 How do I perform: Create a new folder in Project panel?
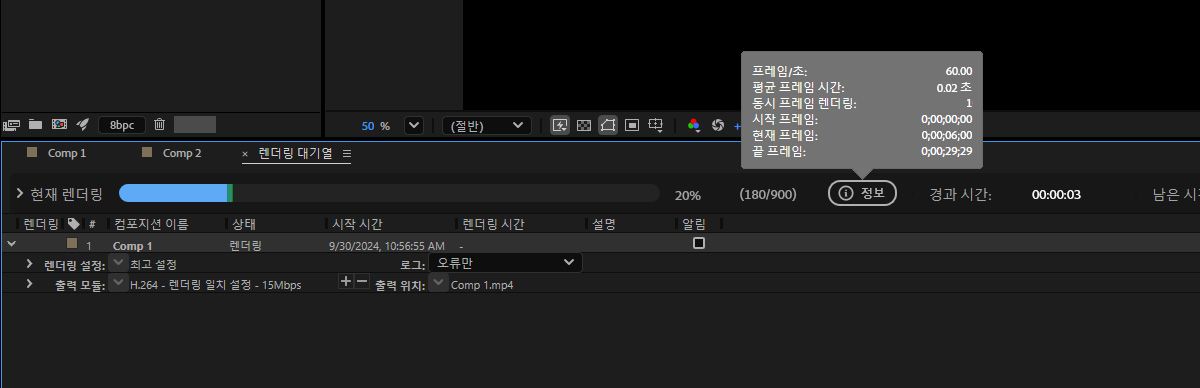click(x=35, y=125)
